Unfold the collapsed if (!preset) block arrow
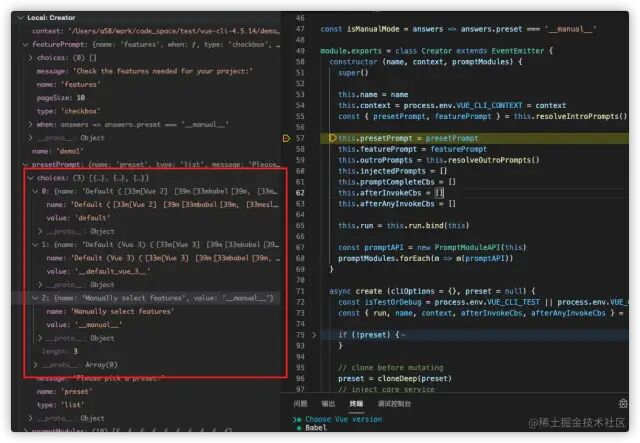Image resolution: width=640 pixels, height=443 pixels. pyautogui.click(x=314, y=335)
